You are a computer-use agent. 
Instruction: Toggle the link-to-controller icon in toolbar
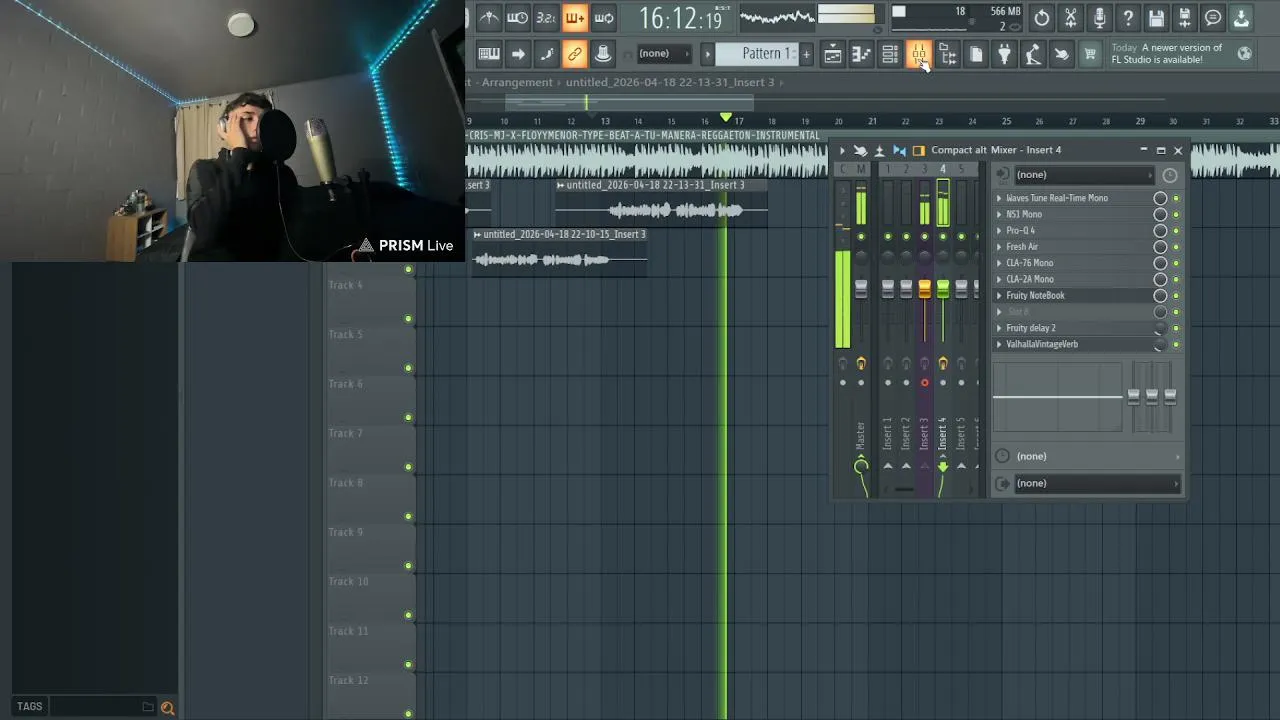click(x=574, y=54)
